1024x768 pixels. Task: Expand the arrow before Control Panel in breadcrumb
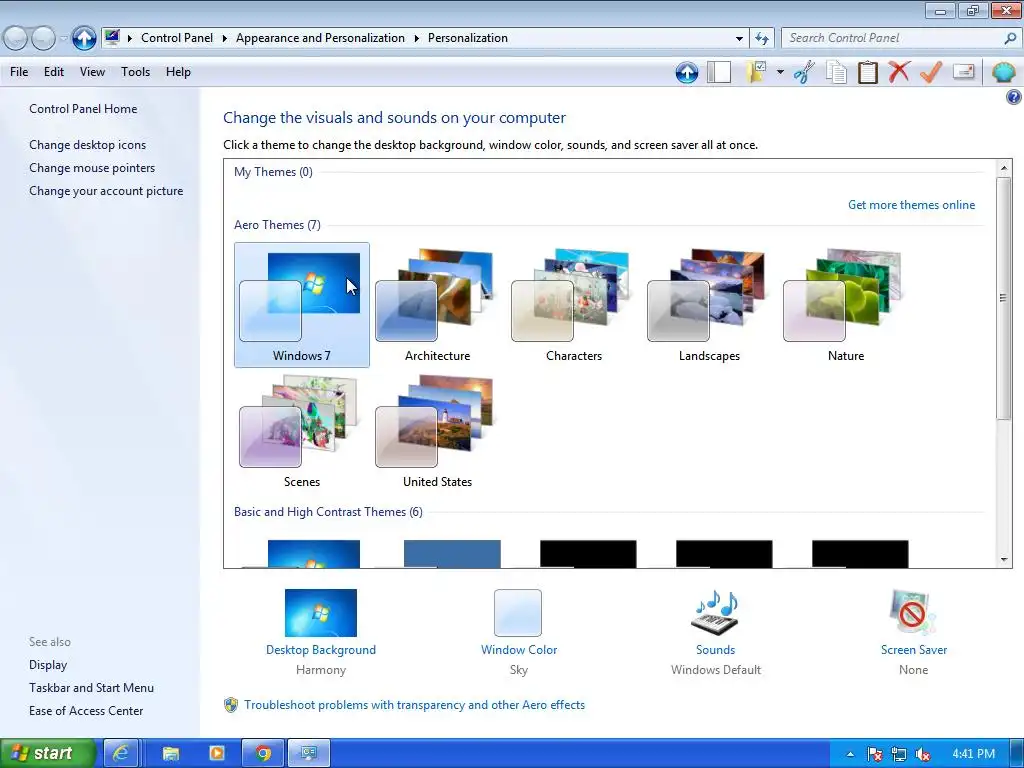coord(129,39)
